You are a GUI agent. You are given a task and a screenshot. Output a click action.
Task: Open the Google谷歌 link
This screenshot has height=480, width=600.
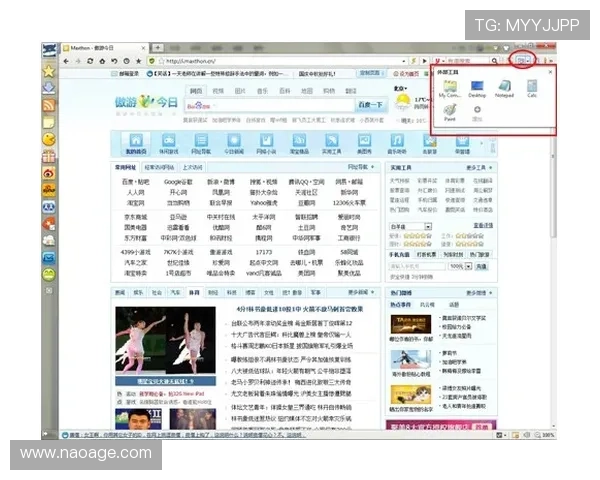tap(178, 182)
